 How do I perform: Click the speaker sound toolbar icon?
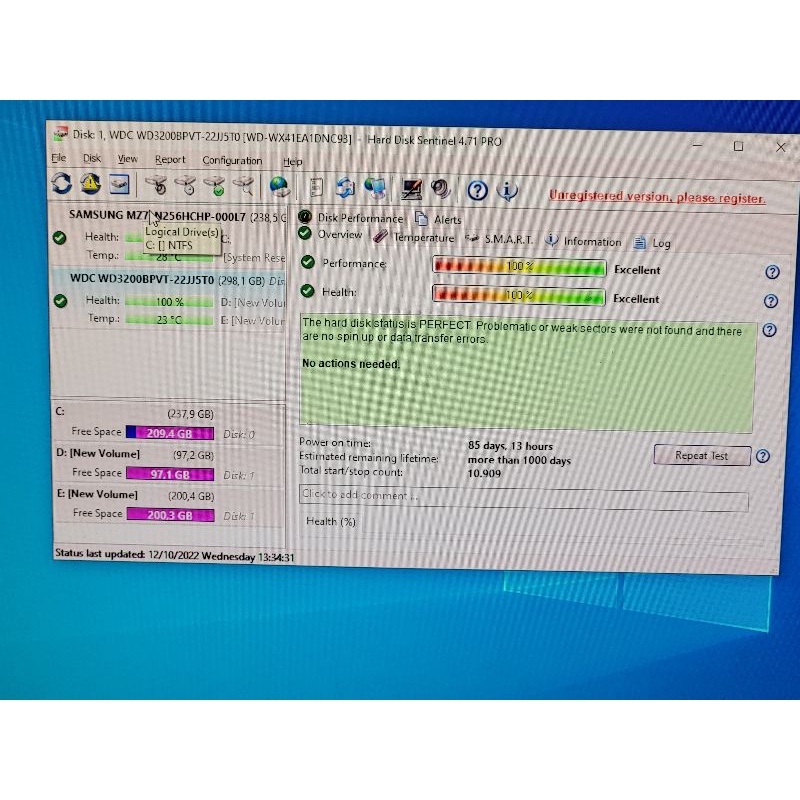coord(440,189)
